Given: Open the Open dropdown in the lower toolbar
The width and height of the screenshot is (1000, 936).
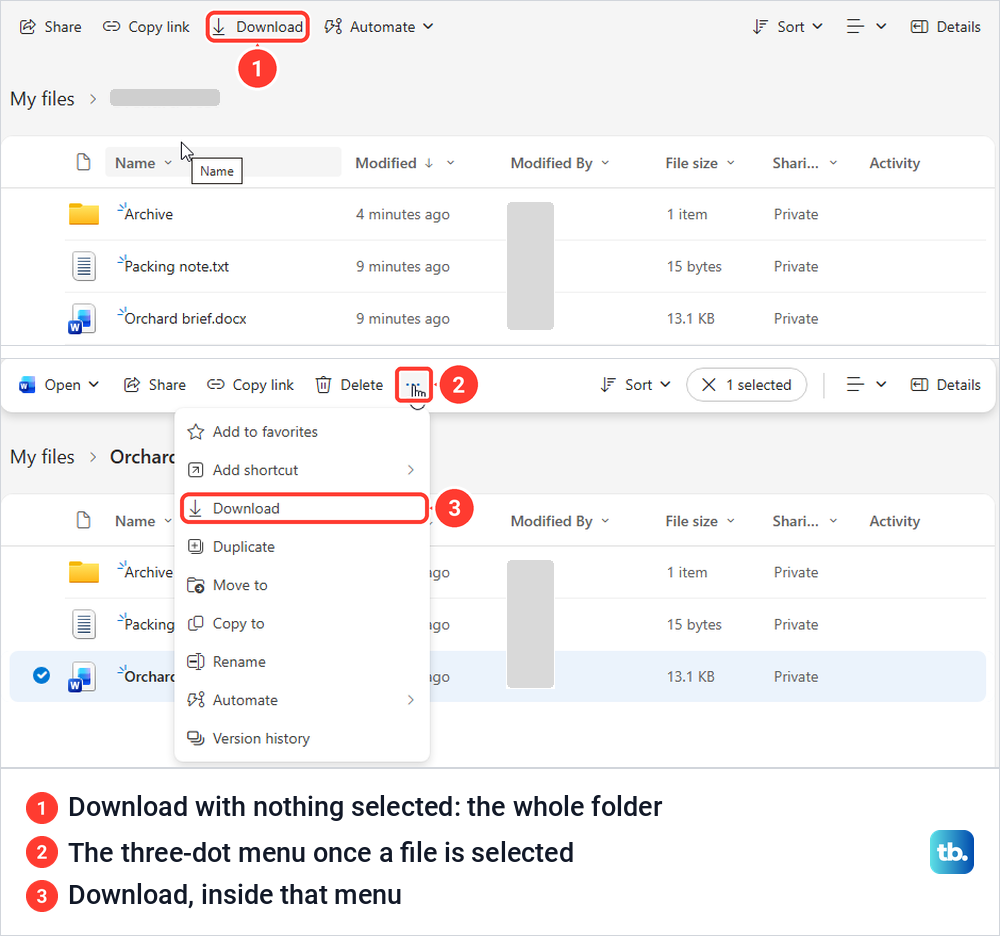Looking at the screenshot, I should 59,385.
